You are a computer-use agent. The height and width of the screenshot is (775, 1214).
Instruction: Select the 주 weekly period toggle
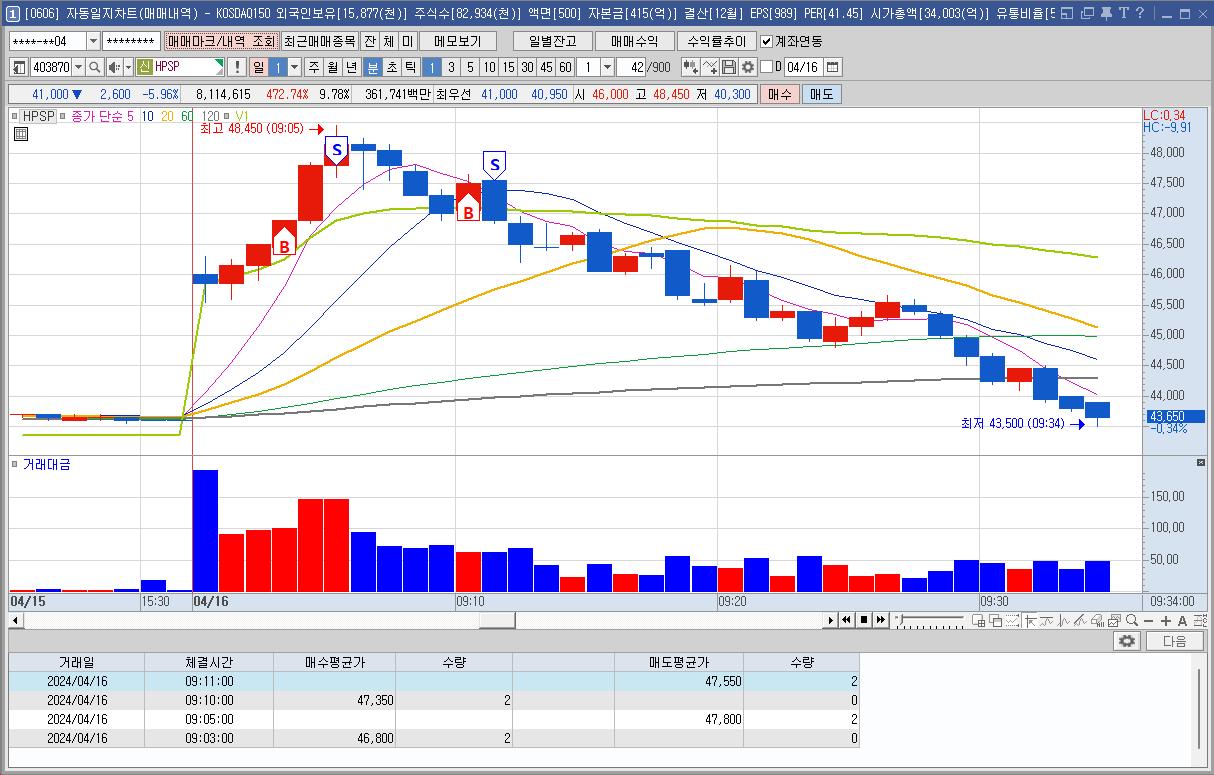[314, 67]
